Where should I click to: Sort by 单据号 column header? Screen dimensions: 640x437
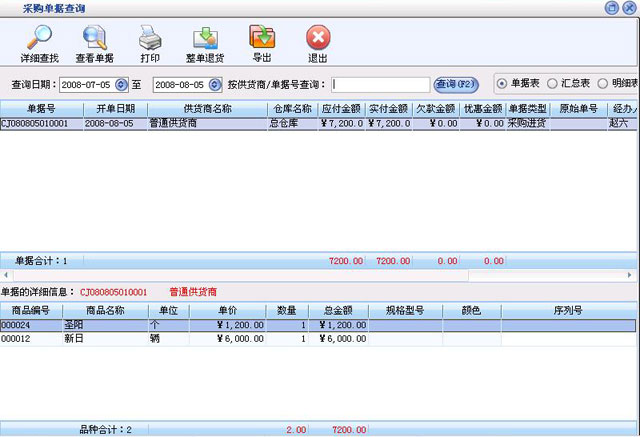pos(40,108)
